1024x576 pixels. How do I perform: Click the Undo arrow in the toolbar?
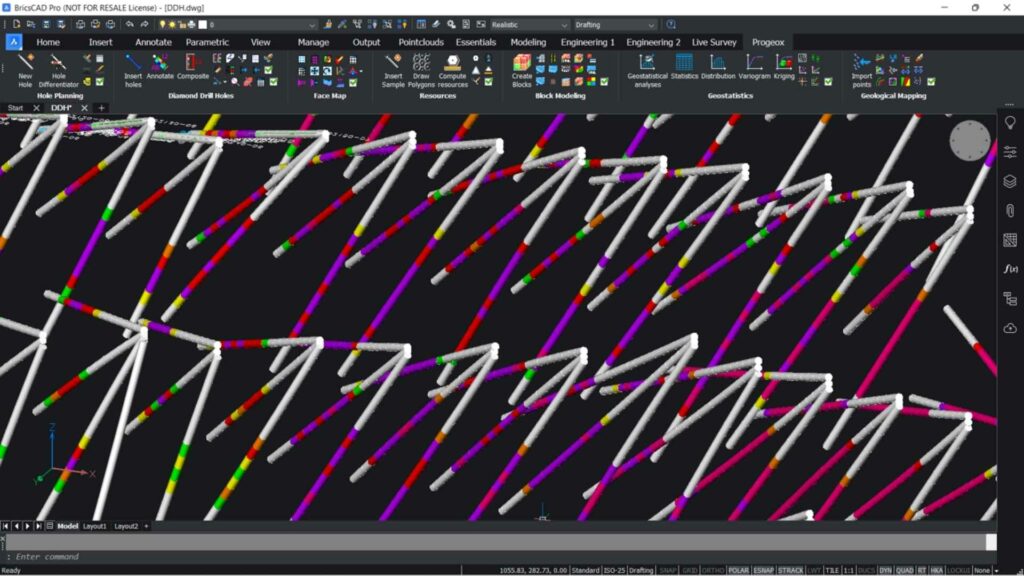pyautogui.click(x=129, y=24)
